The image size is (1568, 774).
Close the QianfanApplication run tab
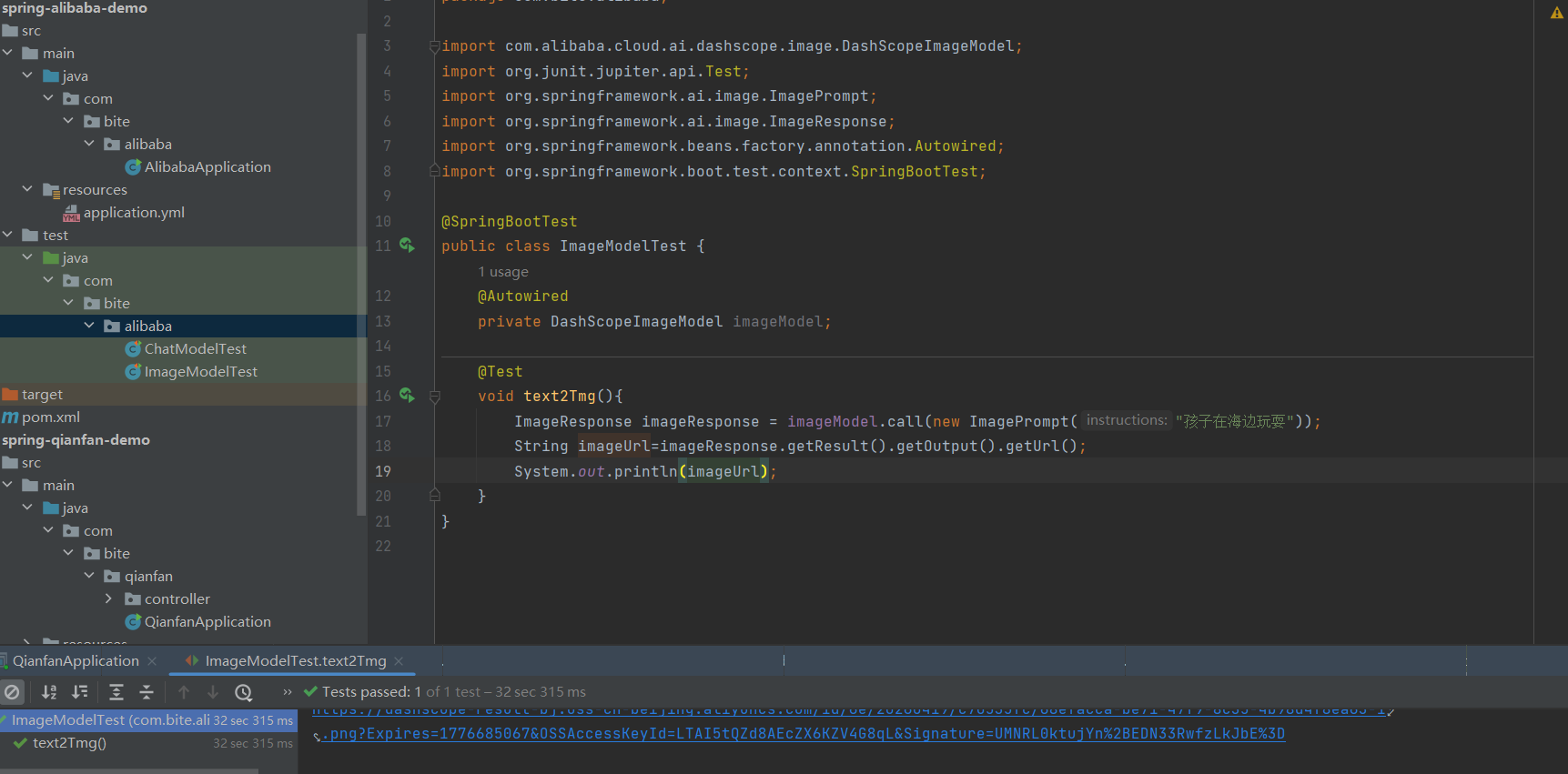click(152, 661)
